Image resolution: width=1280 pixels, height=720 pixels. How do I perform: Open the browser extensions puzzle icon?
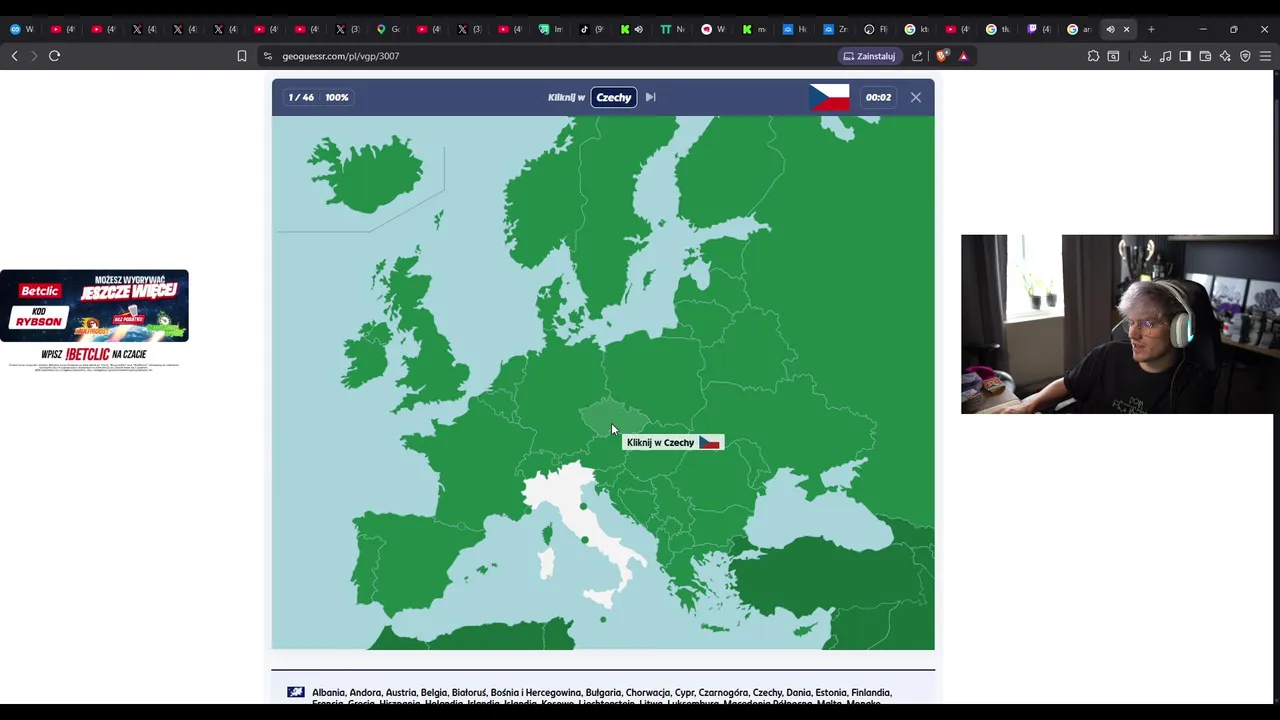point(1093,56)
